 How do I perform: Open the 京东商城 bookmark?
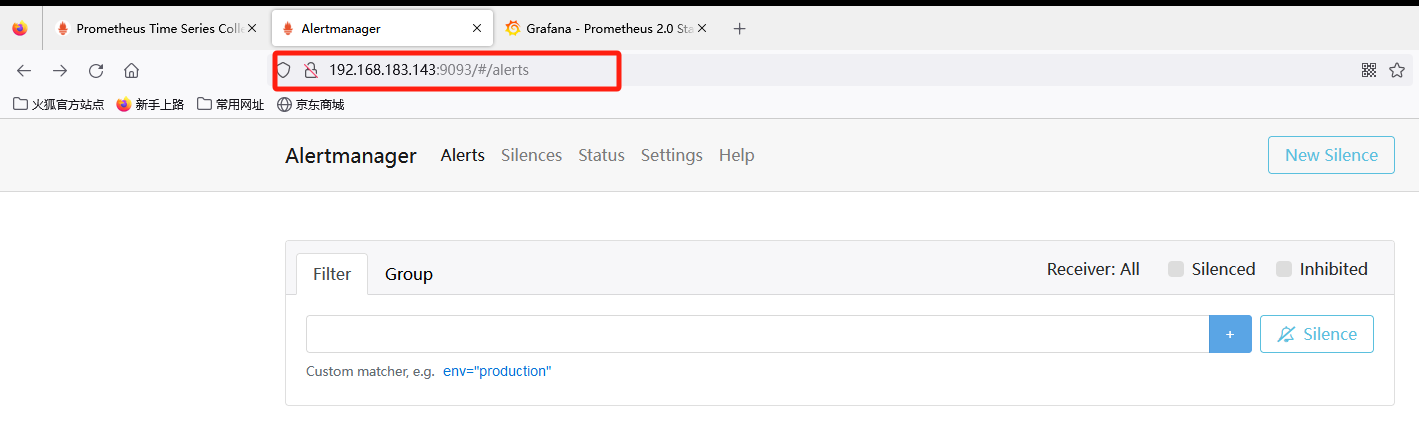[311, 104]
